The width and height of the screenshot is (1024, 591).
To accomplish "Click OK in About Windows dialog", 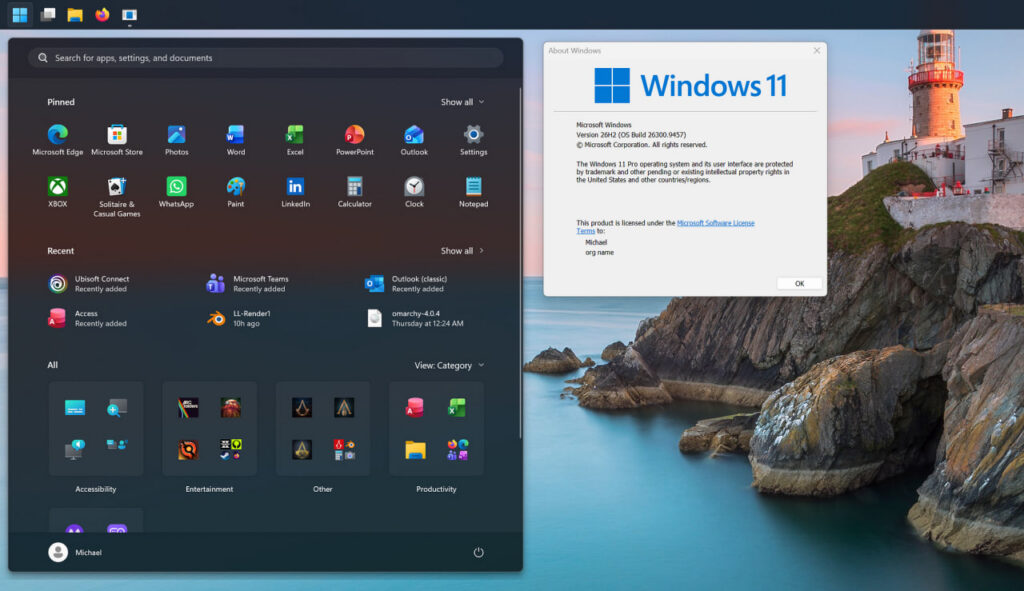I will click(x=799, y=283).
